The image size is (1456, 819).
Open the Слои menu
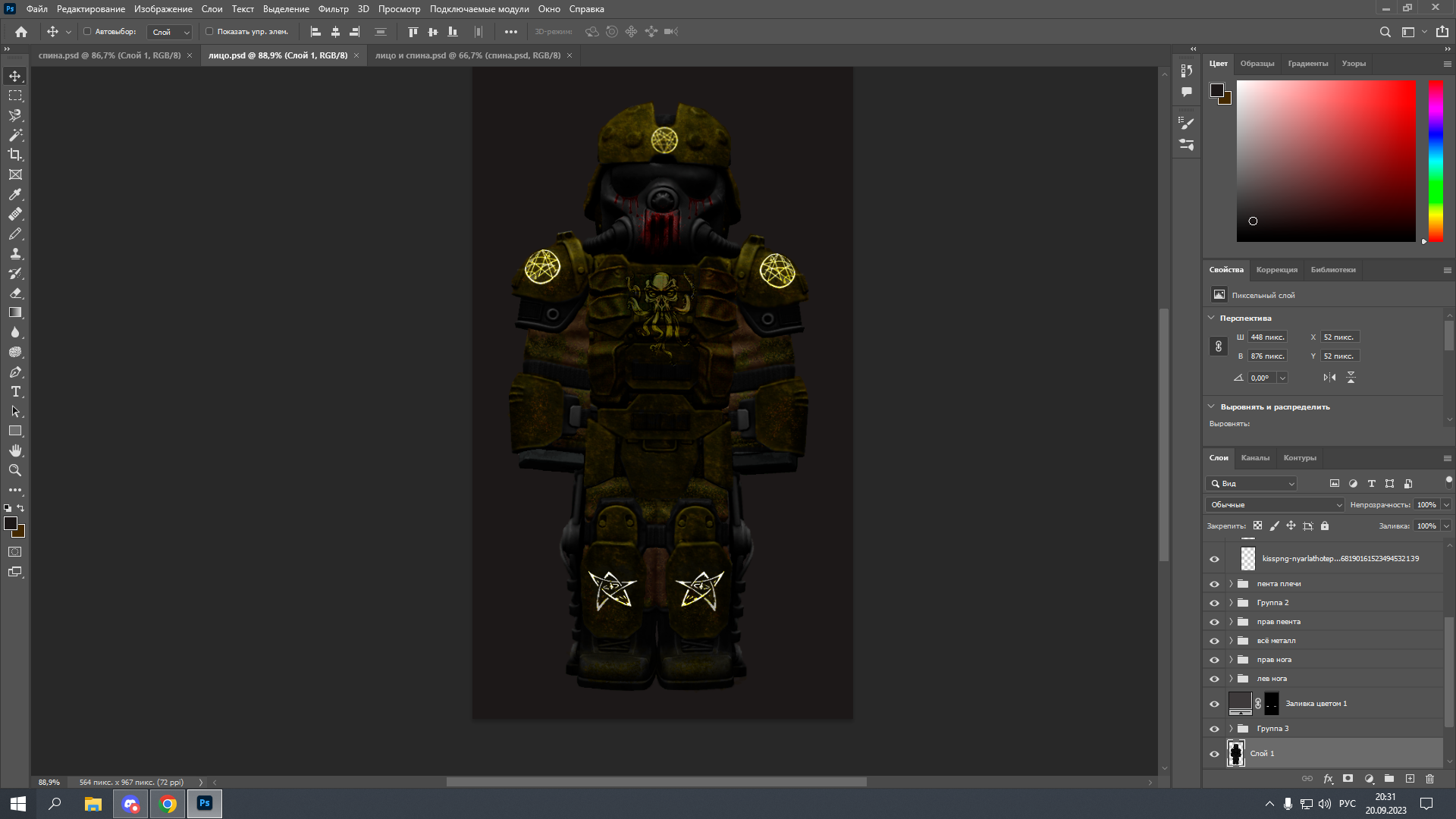pos(212,9)
